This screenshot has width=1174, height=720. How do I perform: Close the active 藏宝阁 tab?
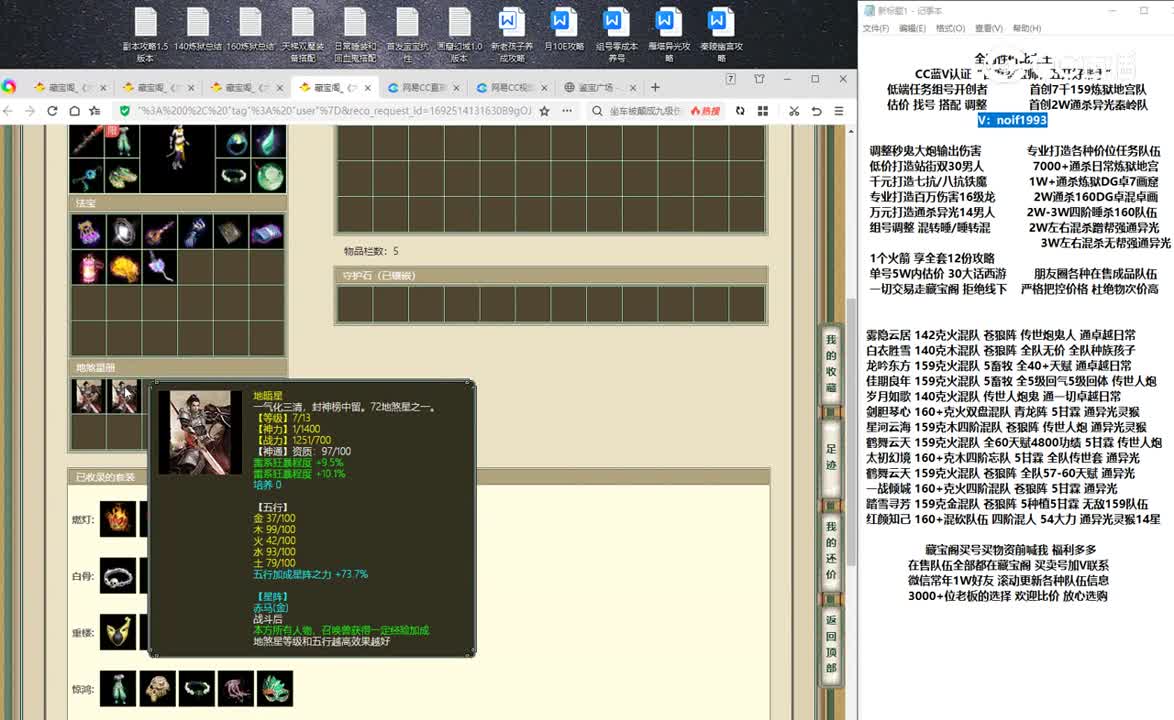pos(368,88)
